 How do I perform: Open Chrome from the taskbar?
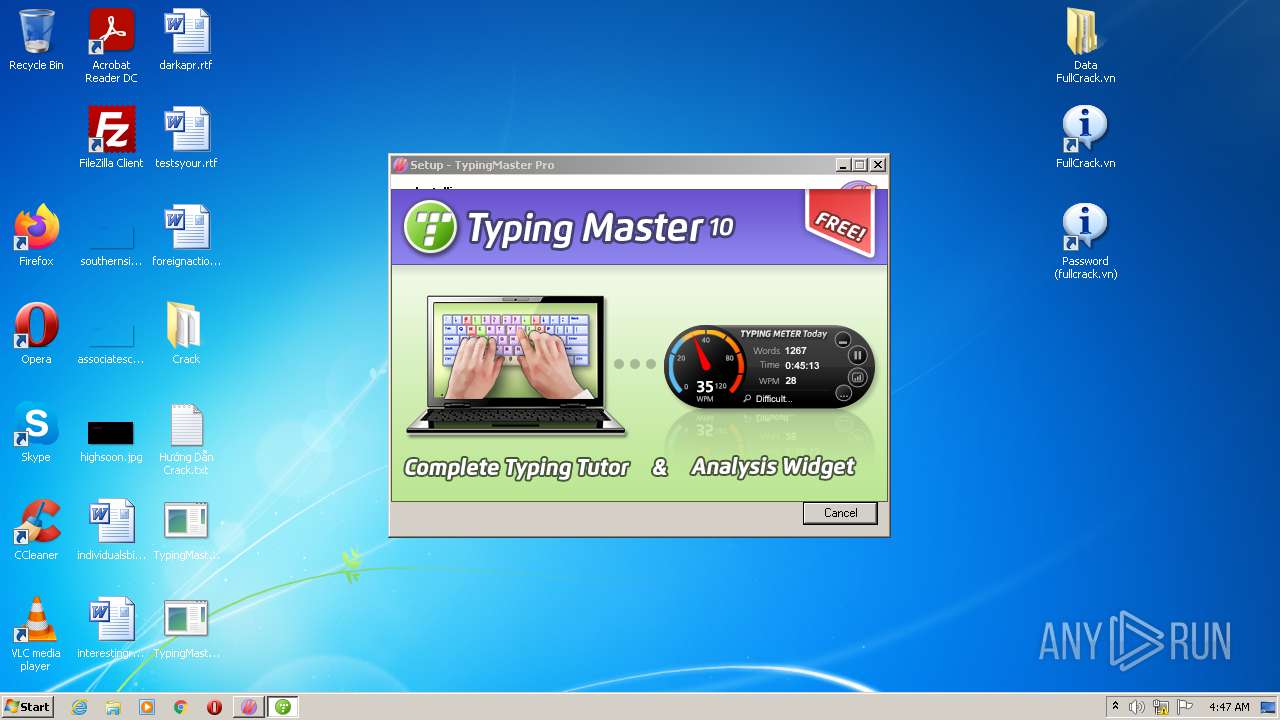tap(181, 707)
